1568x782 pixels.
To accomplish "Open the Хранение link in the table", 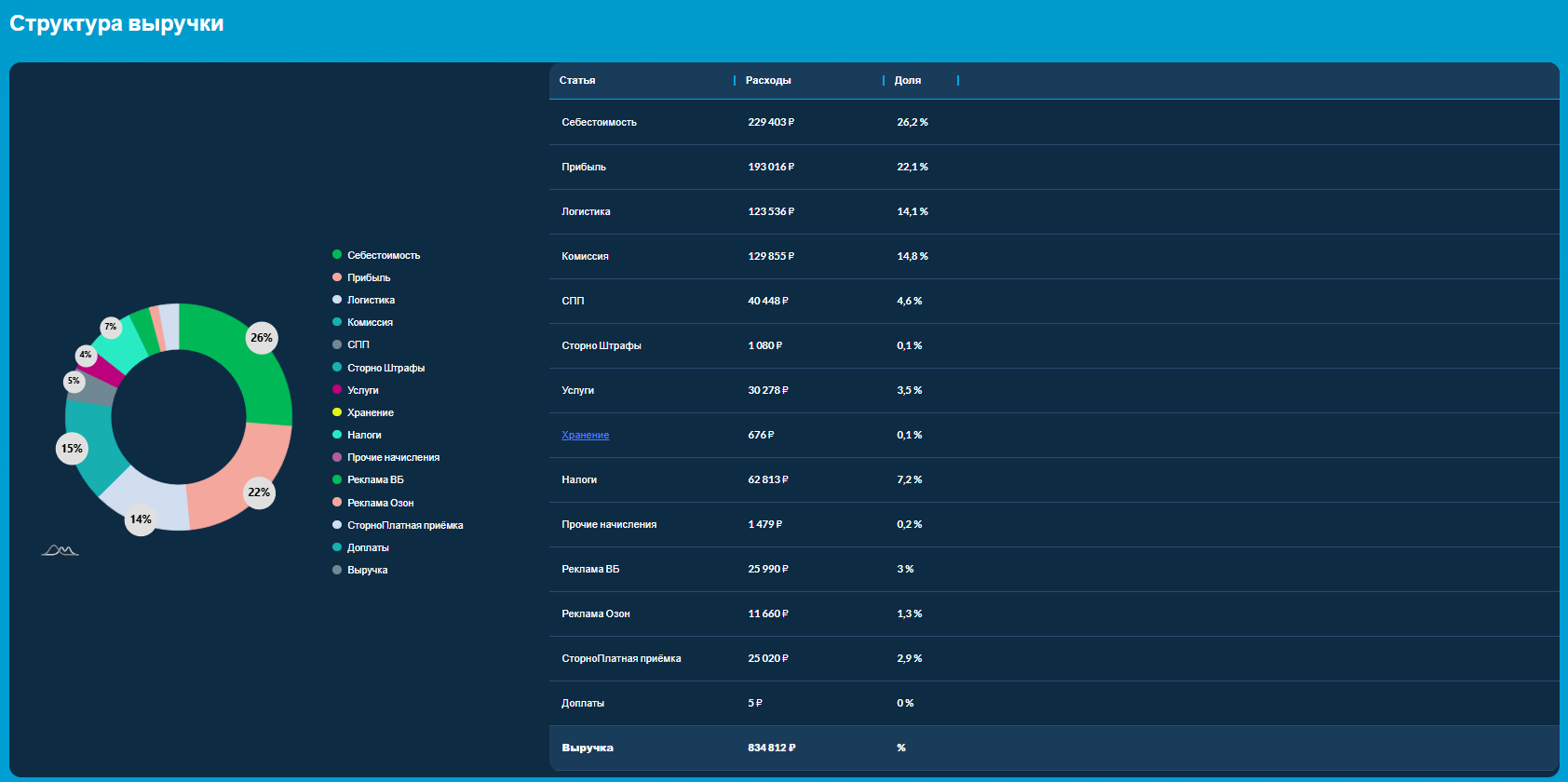I will pos(585,435).
